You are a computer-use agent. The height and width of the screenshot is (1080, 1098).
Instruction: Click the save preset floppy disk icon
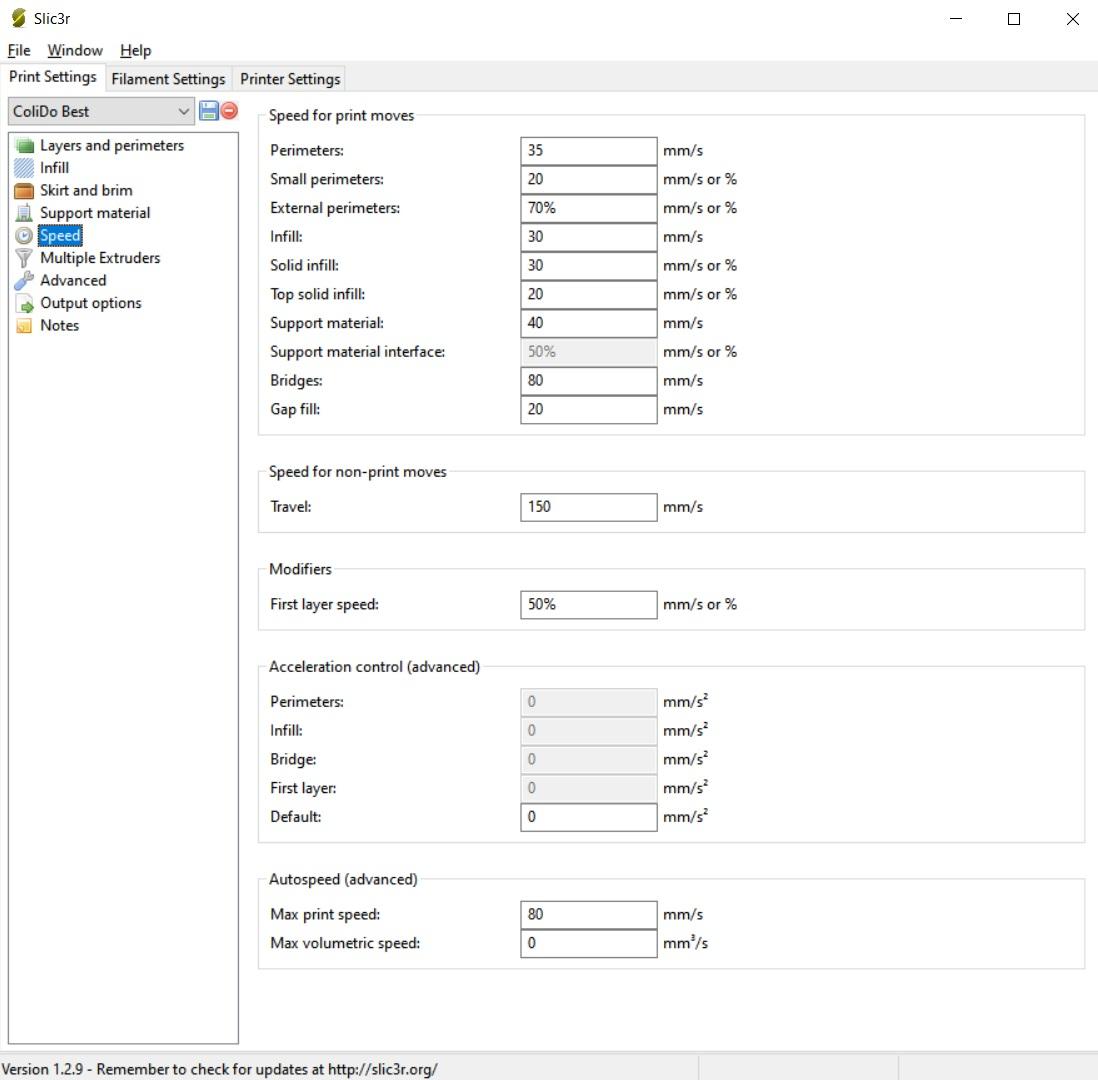(209, 111)
